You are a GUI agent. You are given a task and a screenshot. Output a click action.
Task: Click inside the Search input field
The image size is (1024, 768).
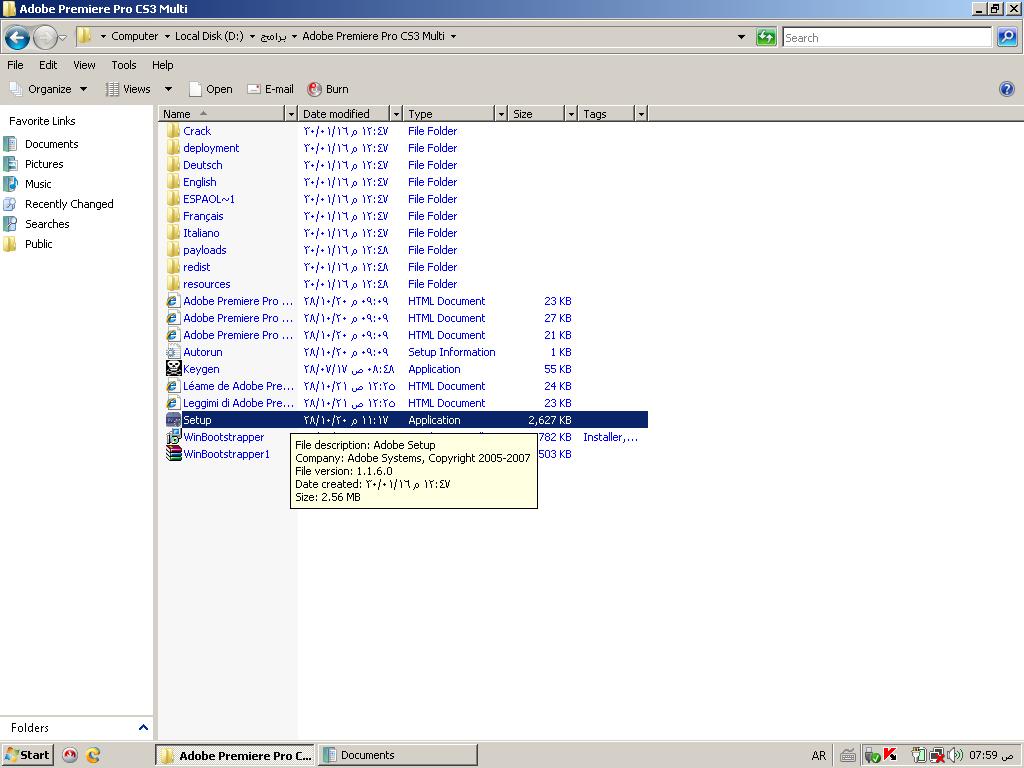[x=886, y=37]
